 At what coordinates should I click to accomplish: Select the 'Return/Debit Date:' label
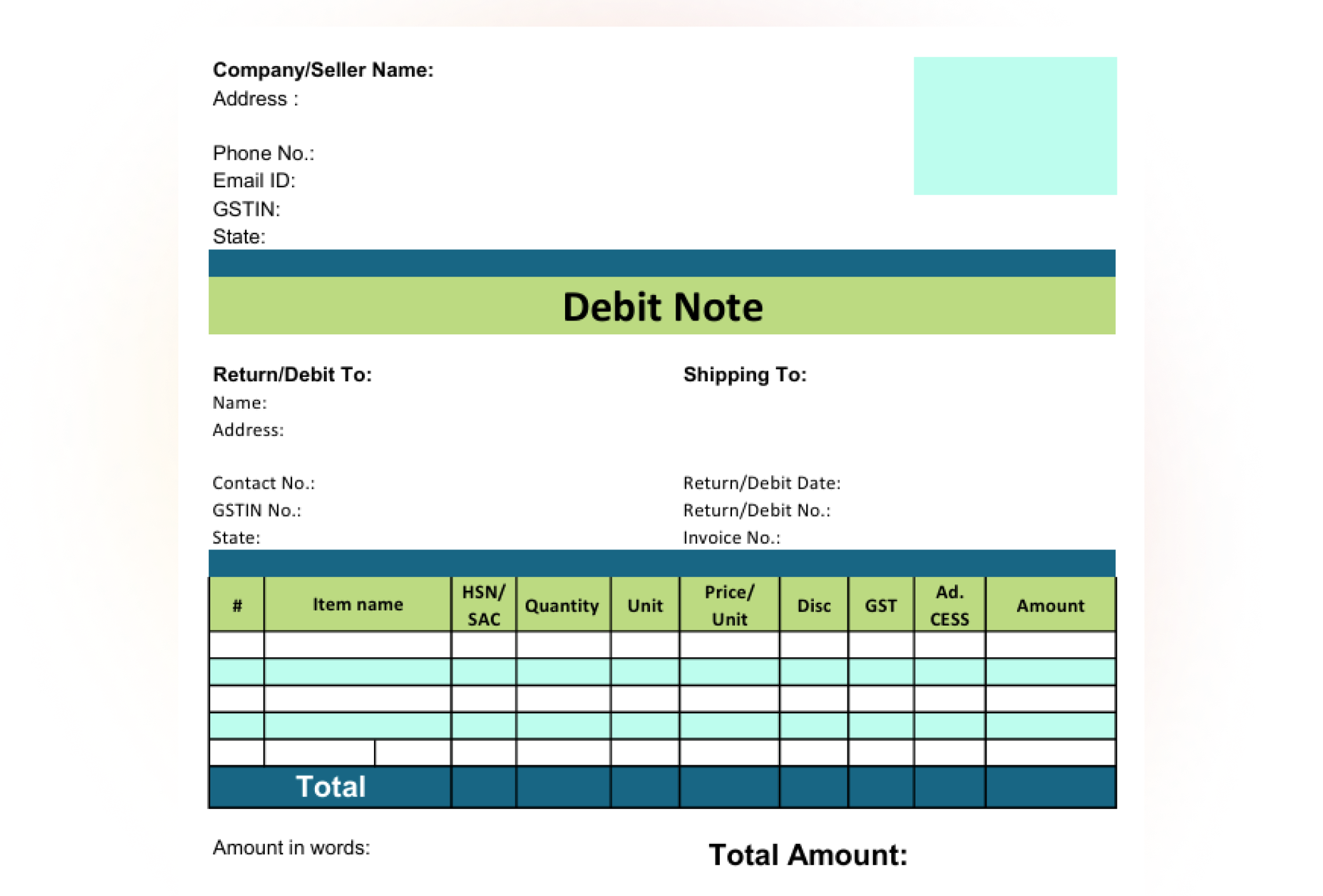click(x=762, y=483)
